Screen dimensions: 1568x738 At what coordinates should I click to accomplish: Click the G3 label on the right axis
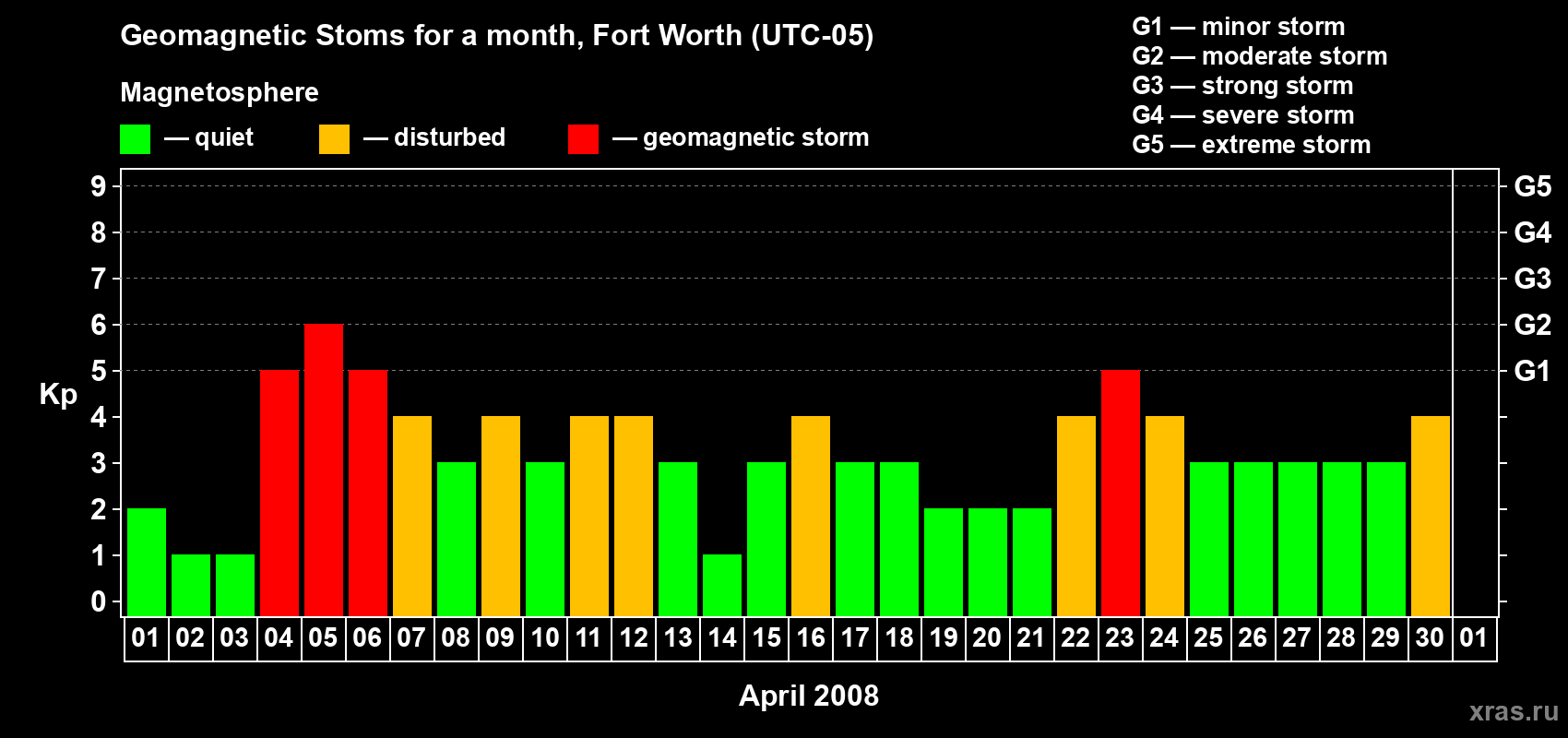(x=1533, y=279)
